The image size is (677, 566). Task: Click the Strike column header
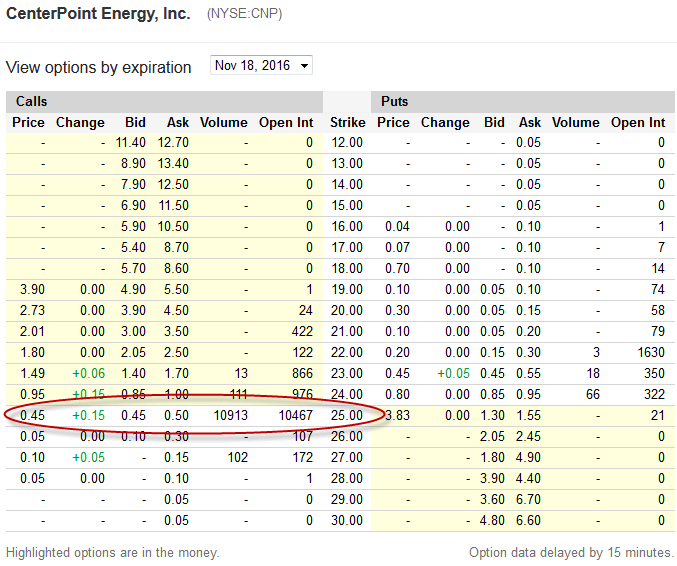point(348,123)
